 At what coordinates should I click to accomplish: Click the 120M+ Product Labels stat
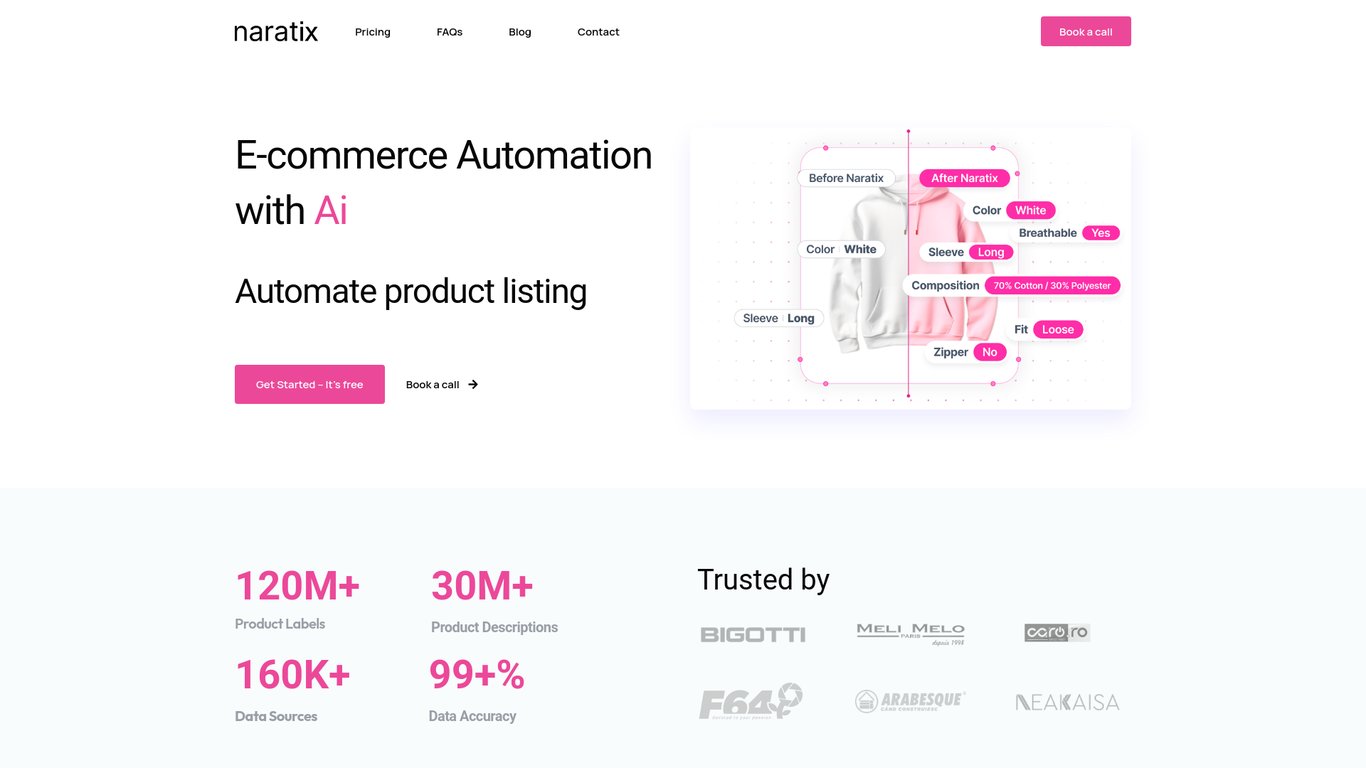click(297, 598)
